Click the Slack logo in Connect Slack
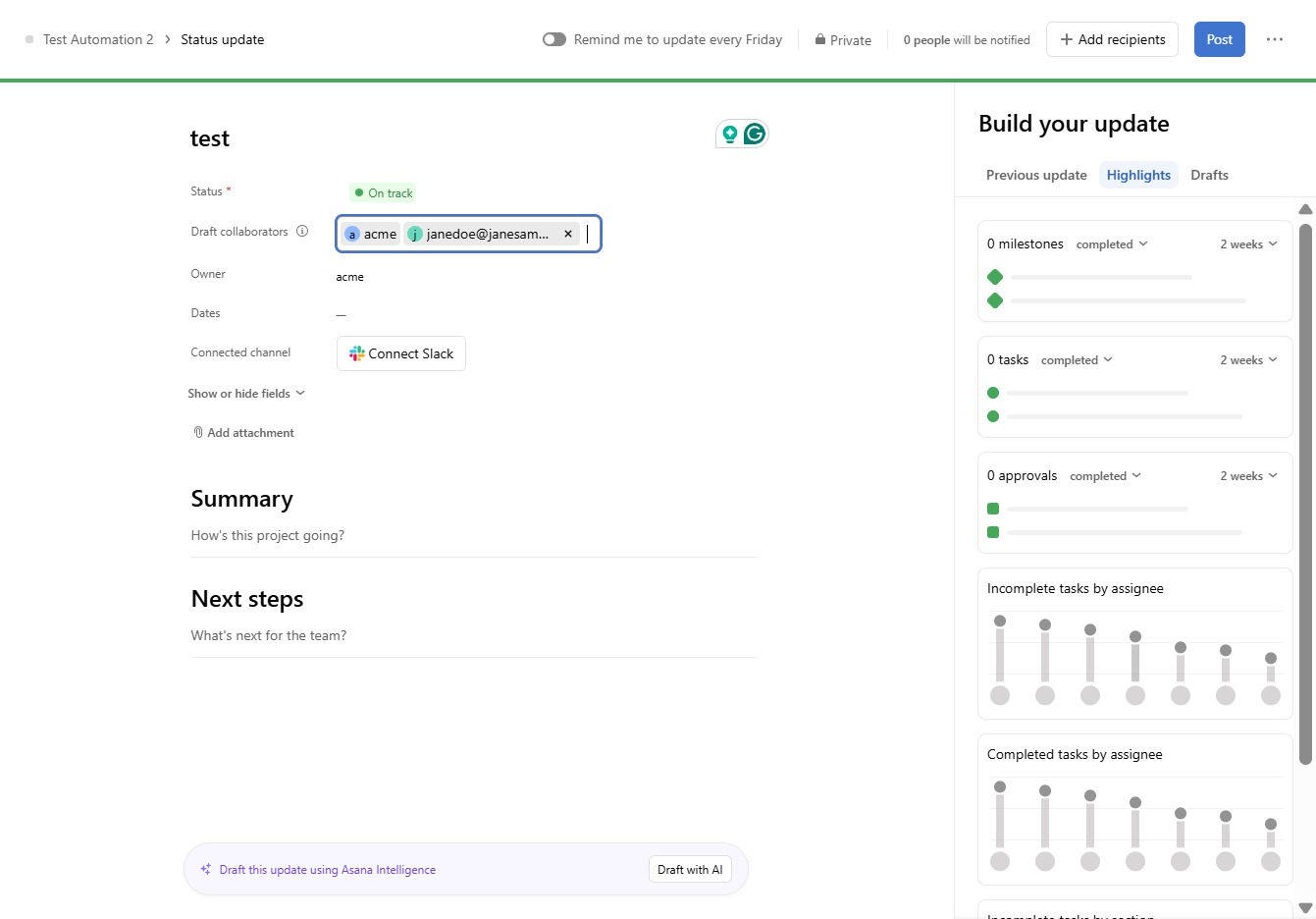The image size is (1316, 919). 357,353
